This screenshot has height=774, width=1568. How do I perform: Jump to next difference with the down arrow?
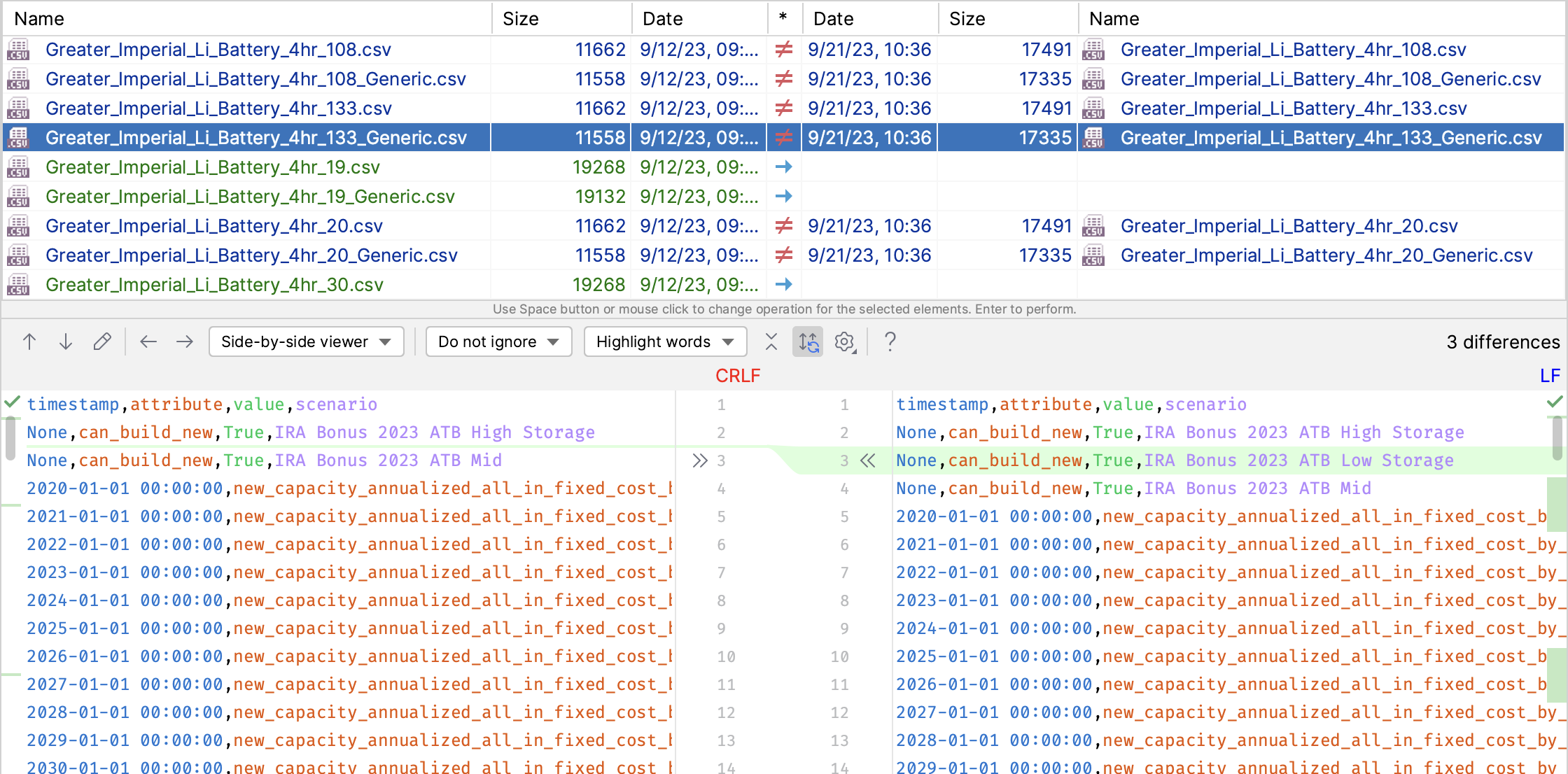(x=66, y=342)
